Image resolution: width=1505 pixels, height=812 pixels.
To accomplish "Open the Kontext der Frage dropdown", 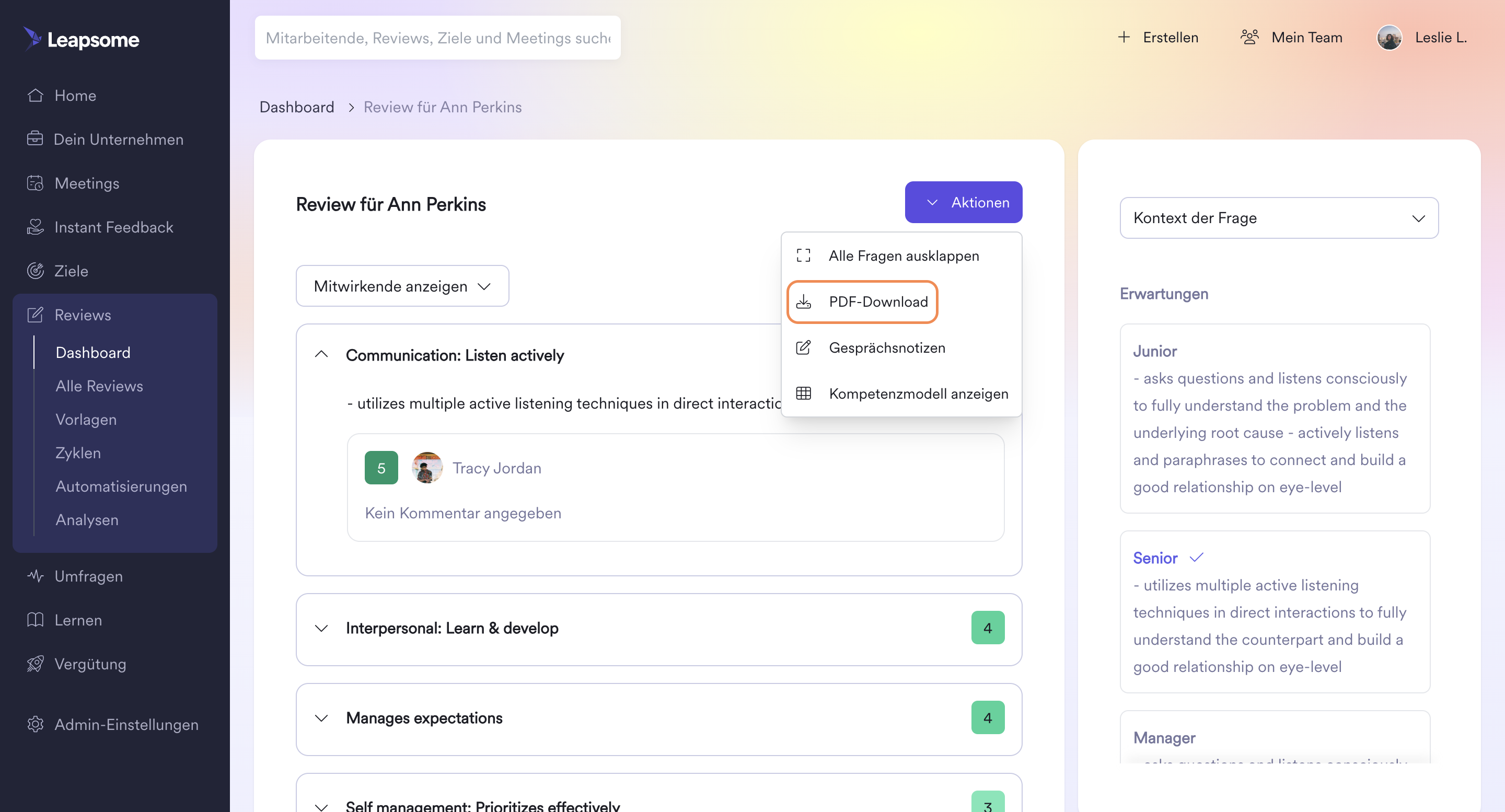I will 1279,218.
